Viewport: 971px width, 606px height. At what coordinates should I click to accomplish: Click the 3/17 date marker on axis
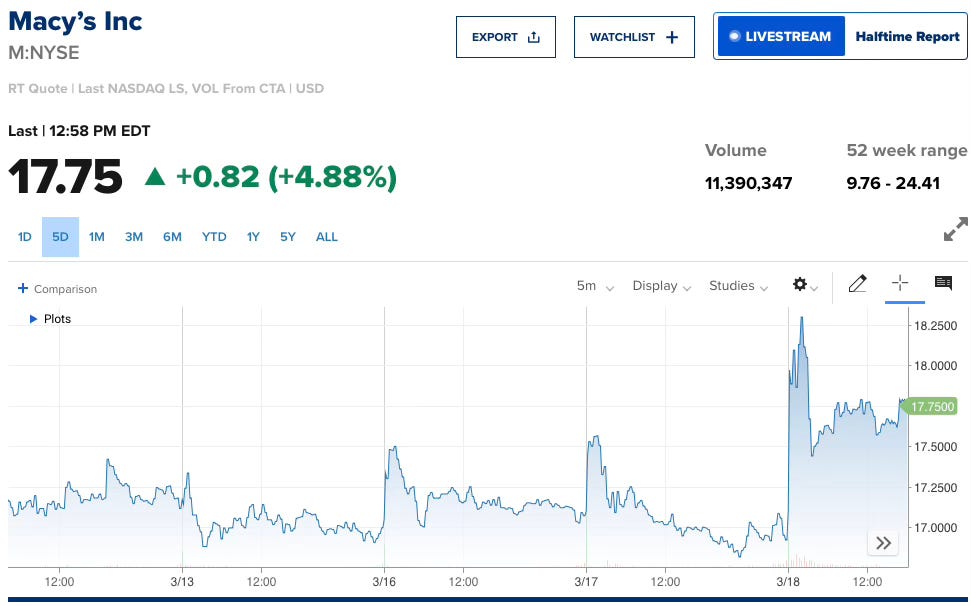click(x=586, y=582)
